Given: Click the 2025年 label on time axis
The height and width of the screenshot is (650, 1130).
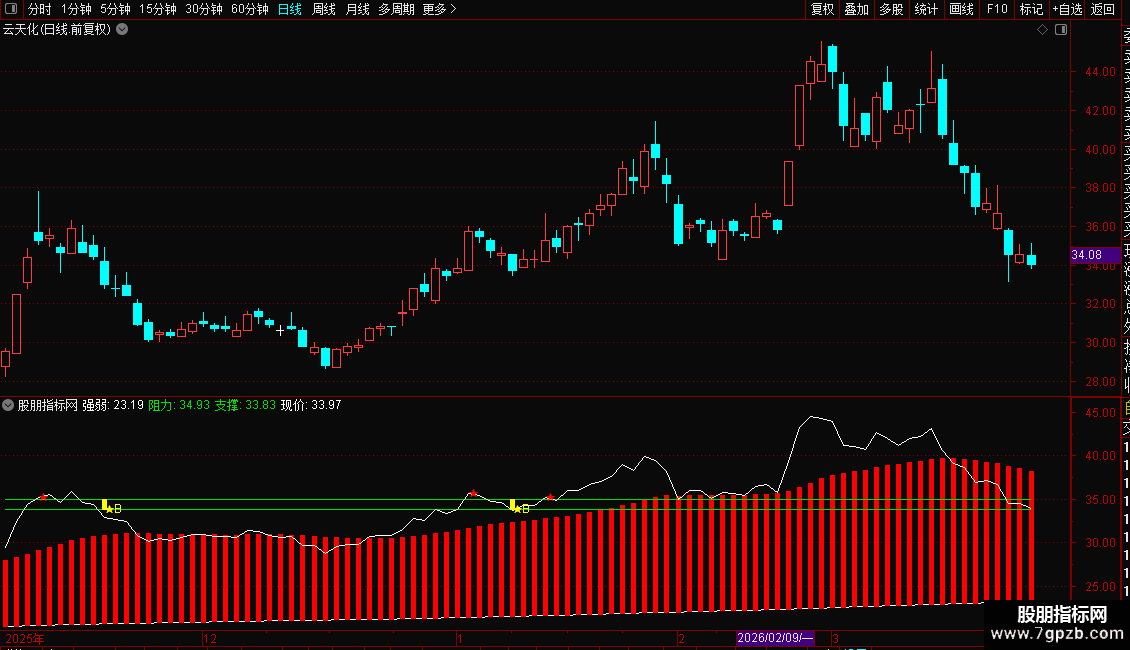Looking at the screenshot, I should [x=25, y=638].
